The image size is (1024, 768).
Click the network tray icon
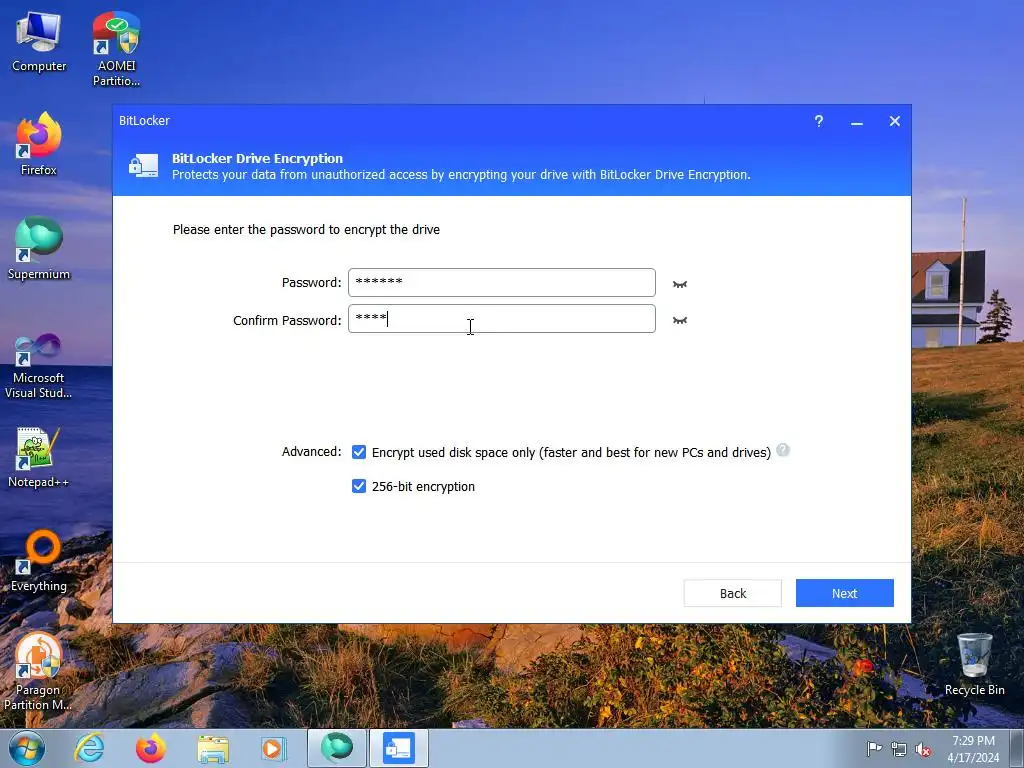point(899,749)
